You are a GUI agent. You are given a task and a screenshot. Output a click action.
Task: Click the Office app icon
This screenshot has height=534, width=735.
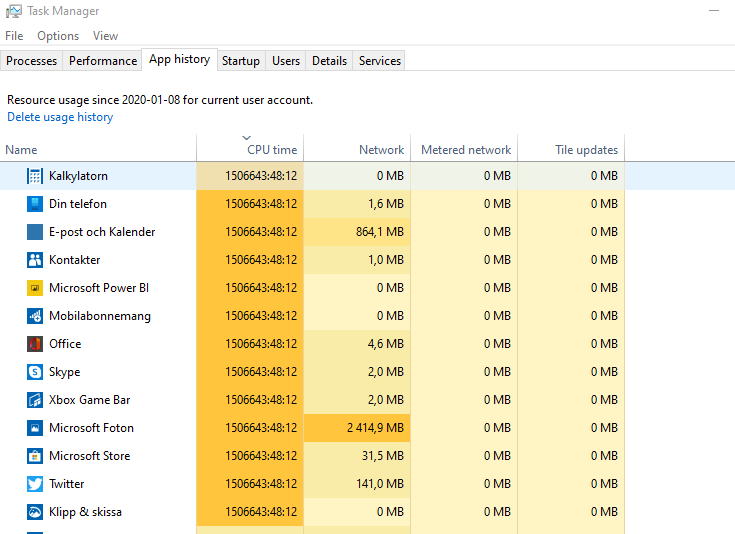coord(35,344)
